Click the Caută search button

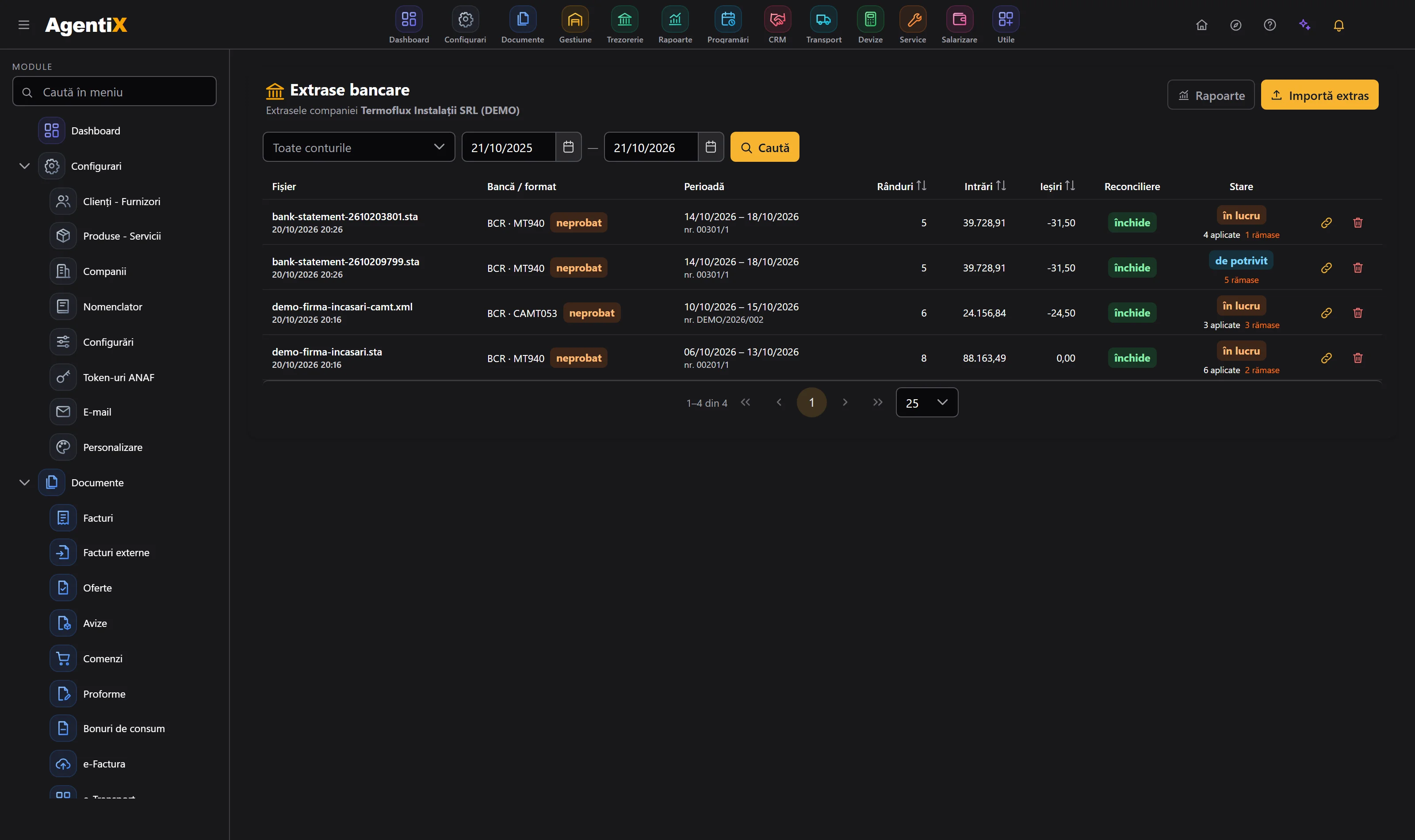point(765,147)
